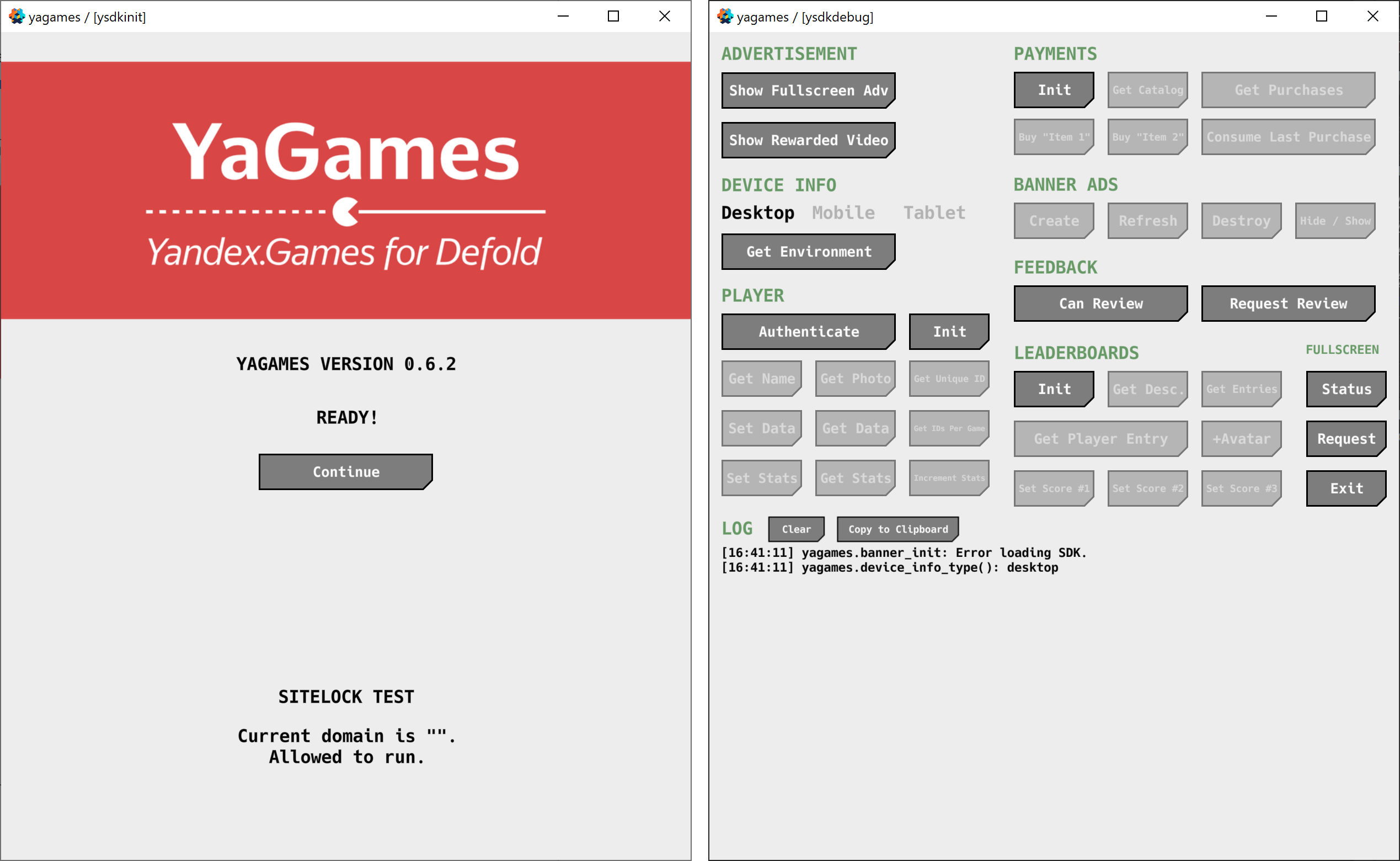Click Get Environment button
The image size is (1400, 861).
click(808, 252)
